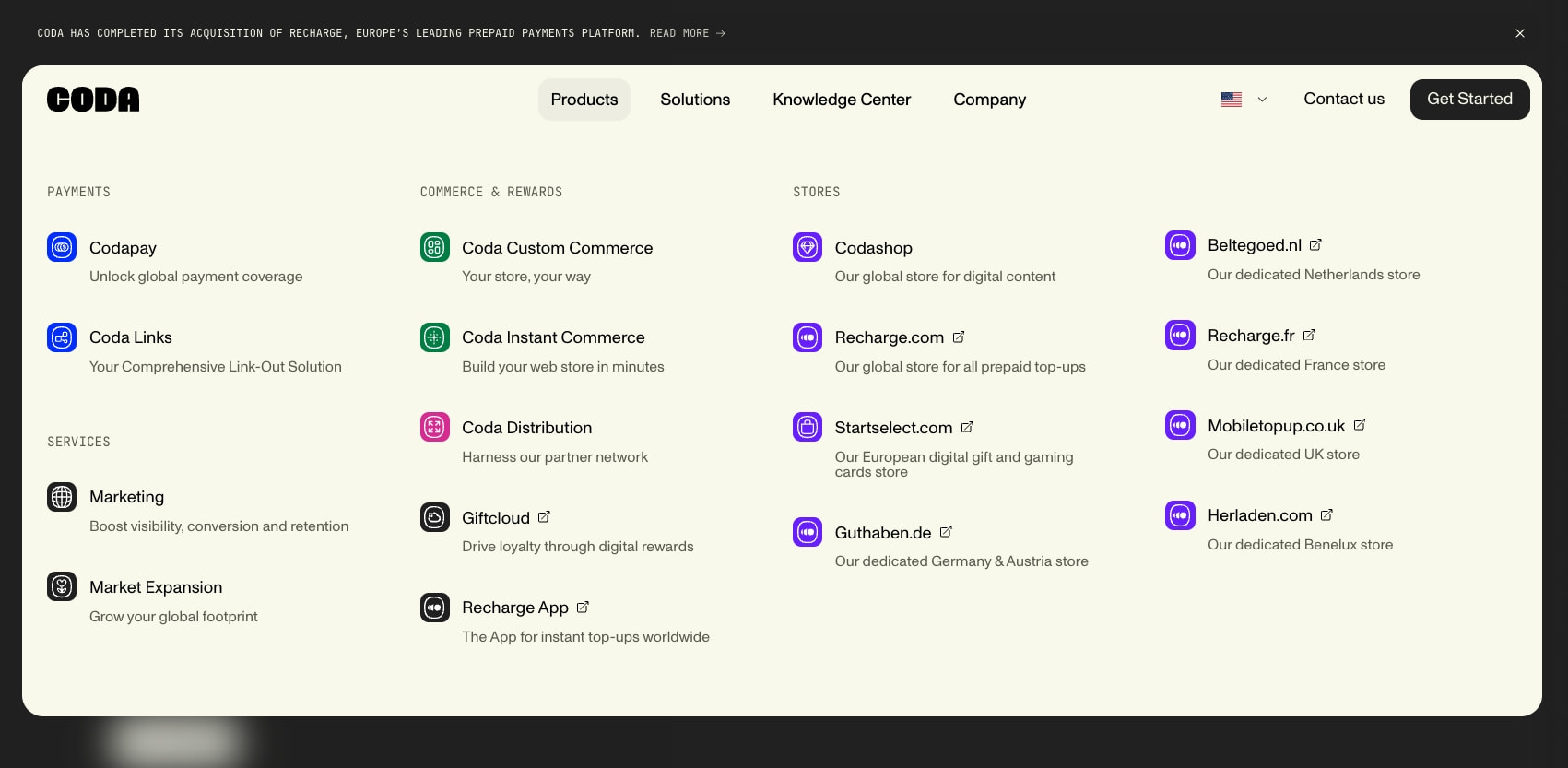This screenshot has height=768, width=1568.
Task: Click the Recharge App icon
Action: click(x=435, y=608)
